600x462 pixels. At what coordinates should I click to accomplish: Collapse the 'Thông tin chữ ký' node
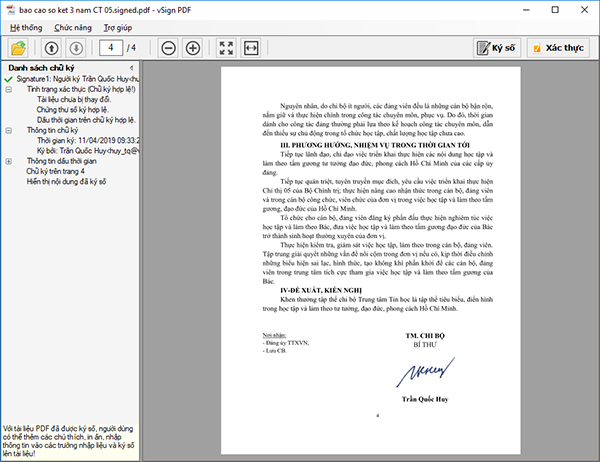pos(9,130)
